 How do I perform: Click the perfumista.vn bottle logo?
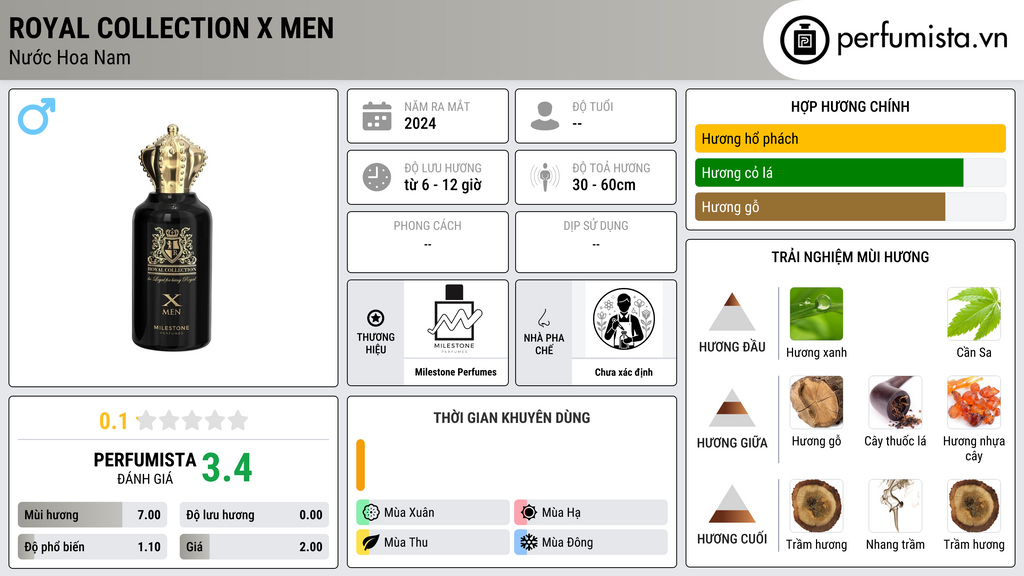pyautogui.click(x=805, y=40)
